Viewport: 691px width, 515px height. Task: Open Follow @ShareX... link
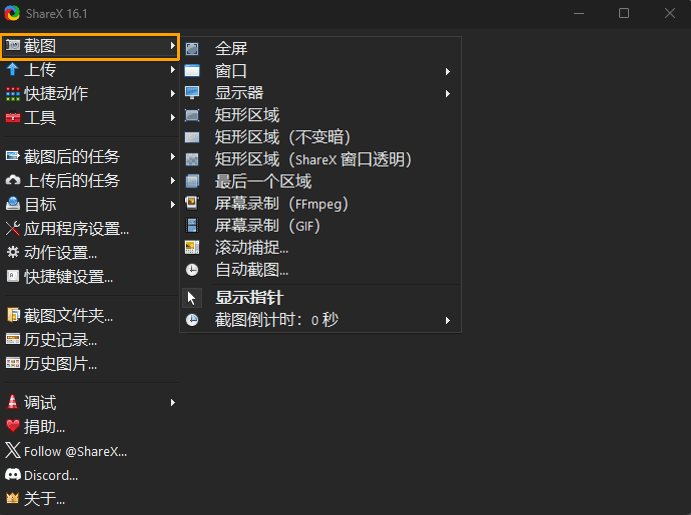pos(75,452)
